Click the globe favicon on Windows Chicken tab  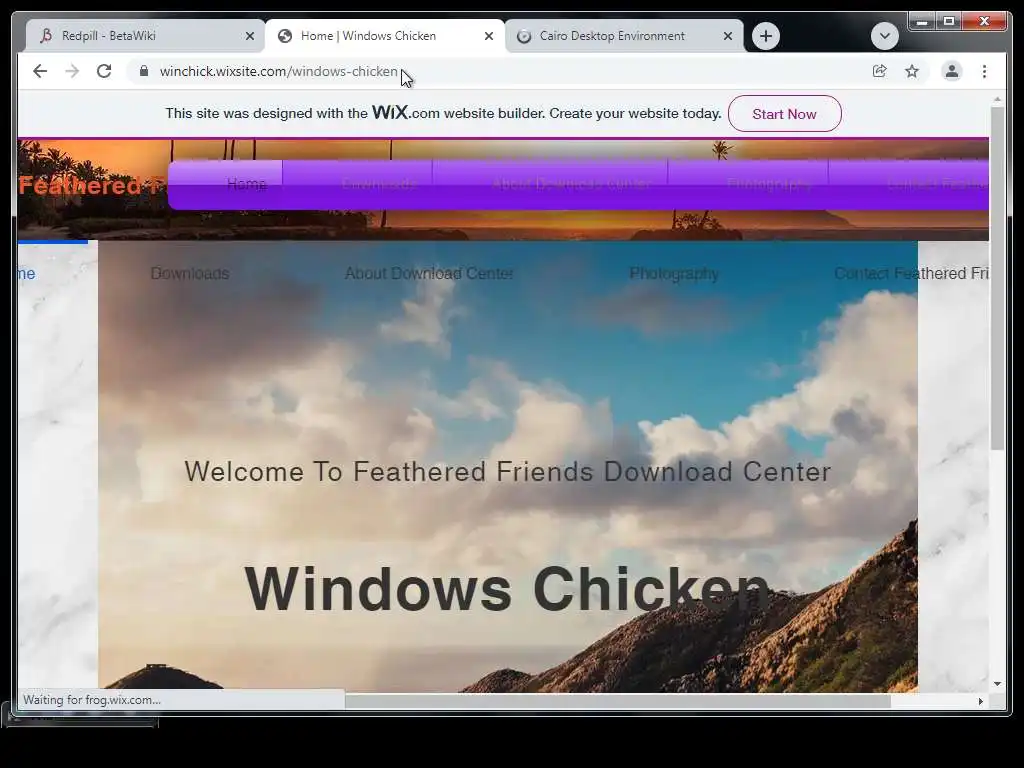tap(285, 37)
